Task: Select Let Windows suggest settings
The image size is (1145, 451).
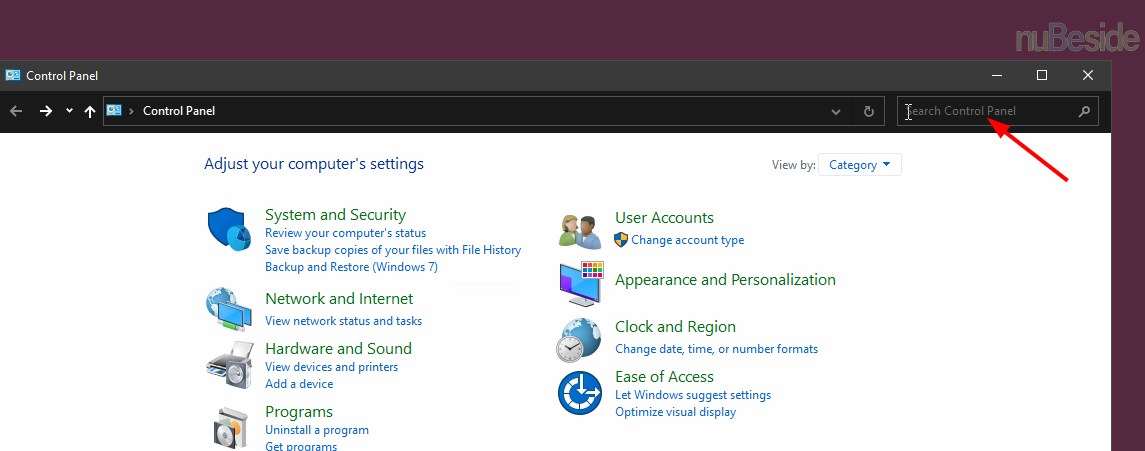Action: pyautogui.click(x=693, y=395)
